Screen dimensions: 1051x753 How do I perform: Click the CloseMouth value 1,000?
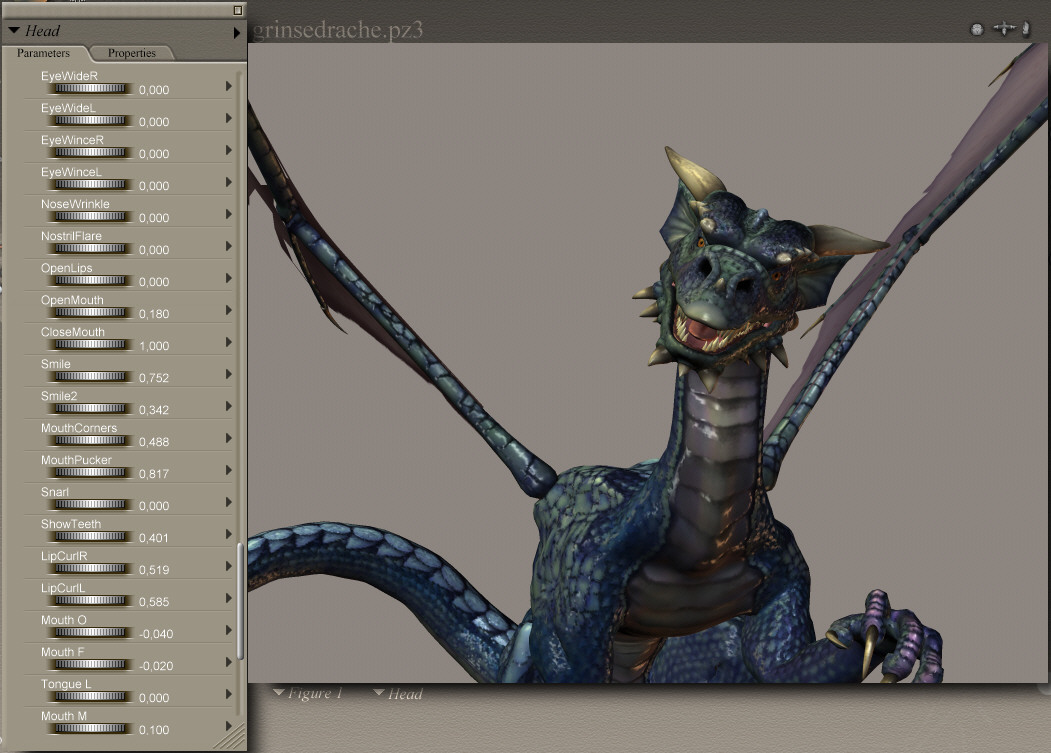154,346
